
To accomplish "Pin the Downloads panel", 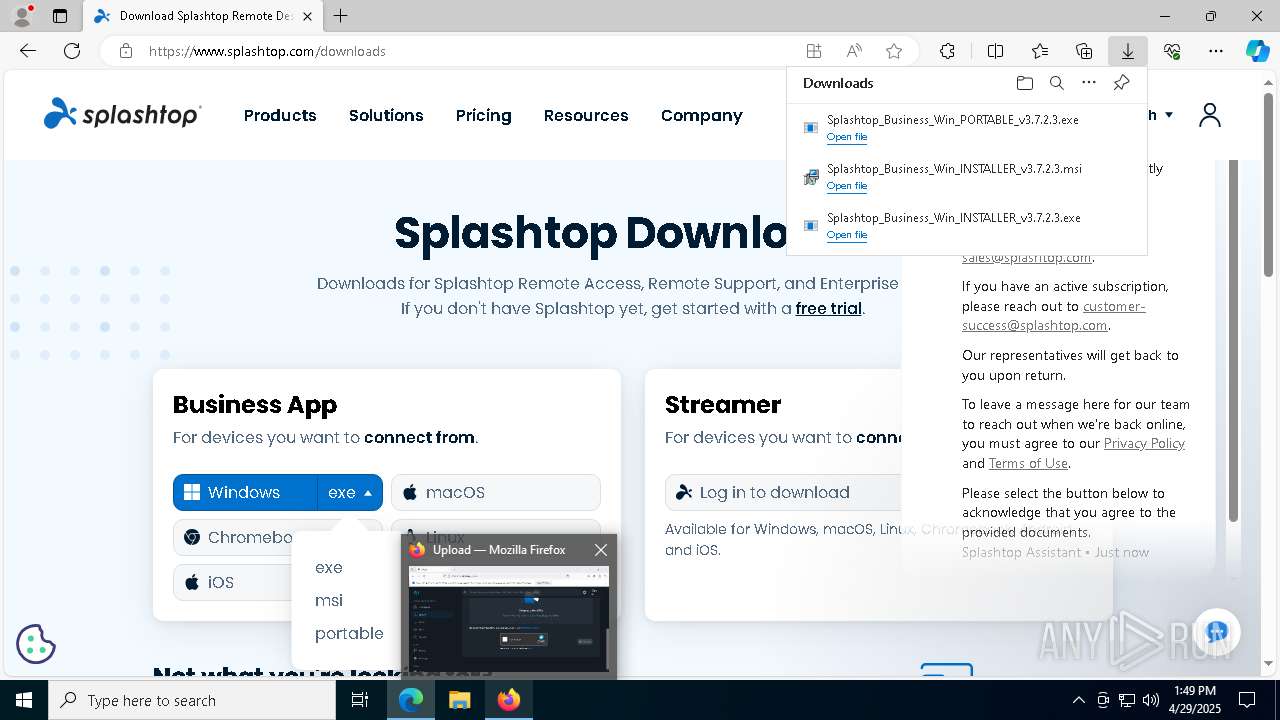I will (1121, 83).
